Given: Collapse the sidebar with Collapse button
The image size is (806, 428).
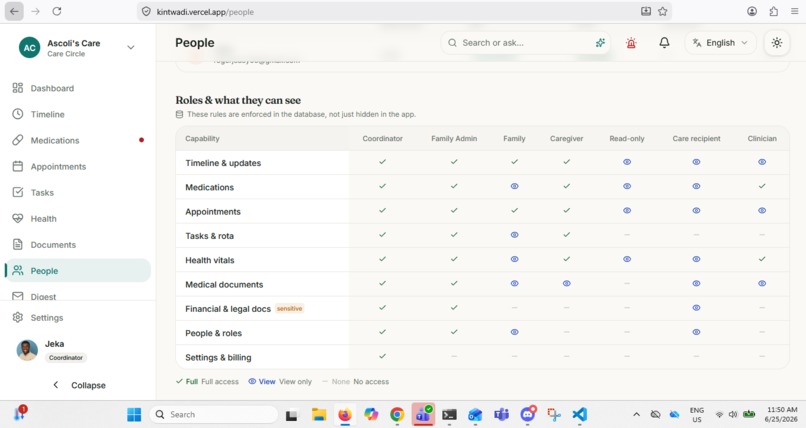Looking at the screenshot, I should coord(79,385).
